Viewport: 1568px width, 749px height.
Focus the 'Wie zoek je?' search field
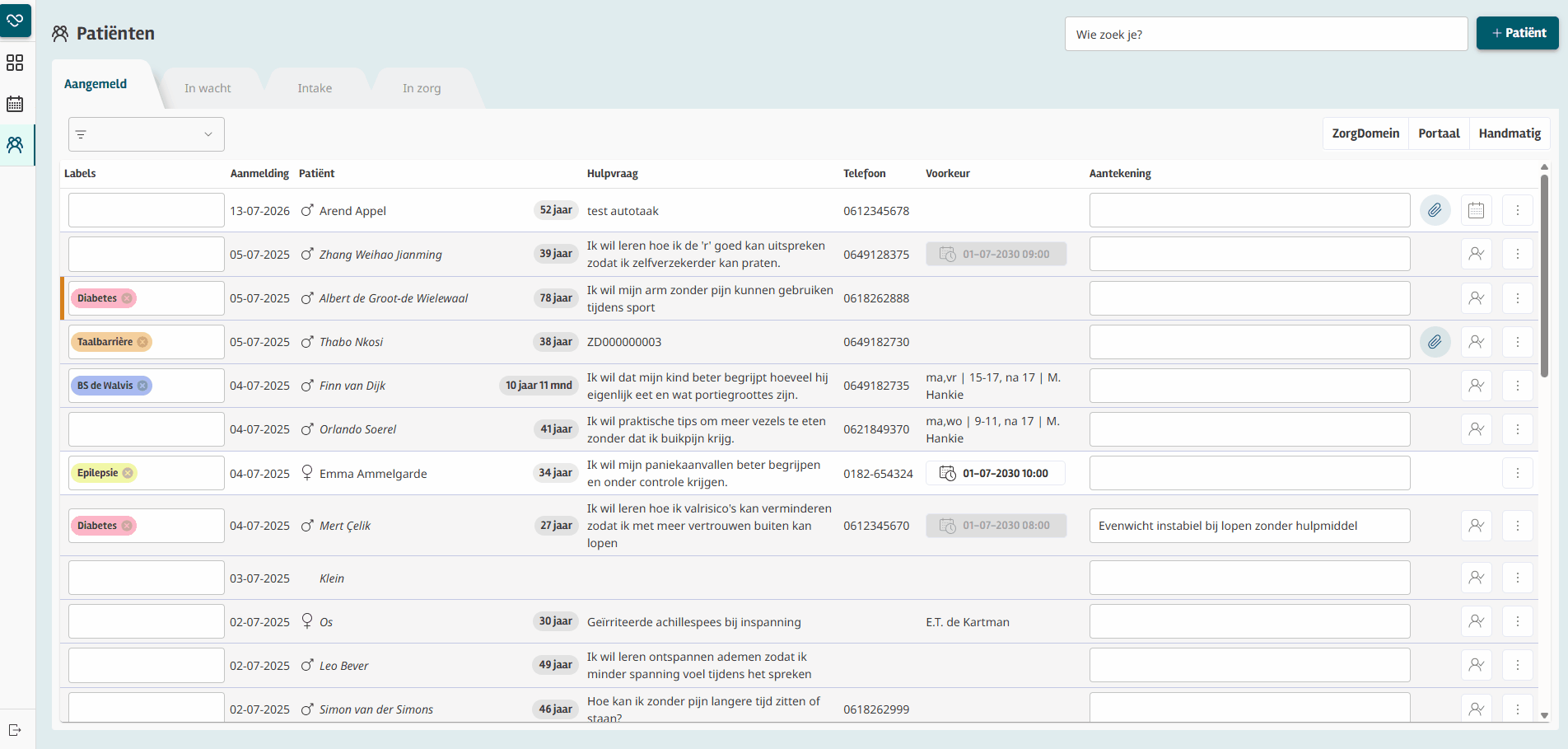tap(1266, 34)
